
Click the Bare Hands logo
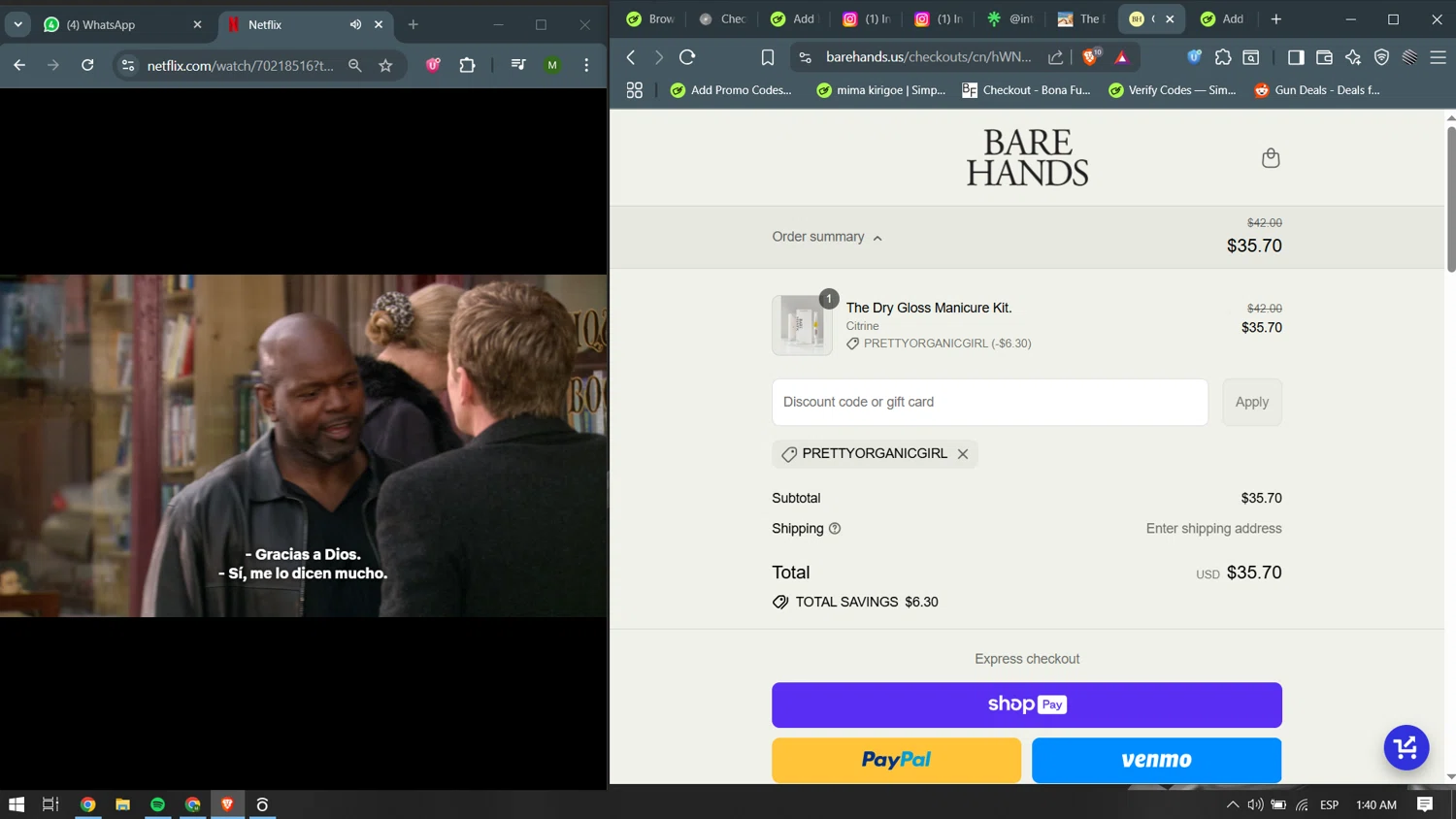pos(1027,157)
